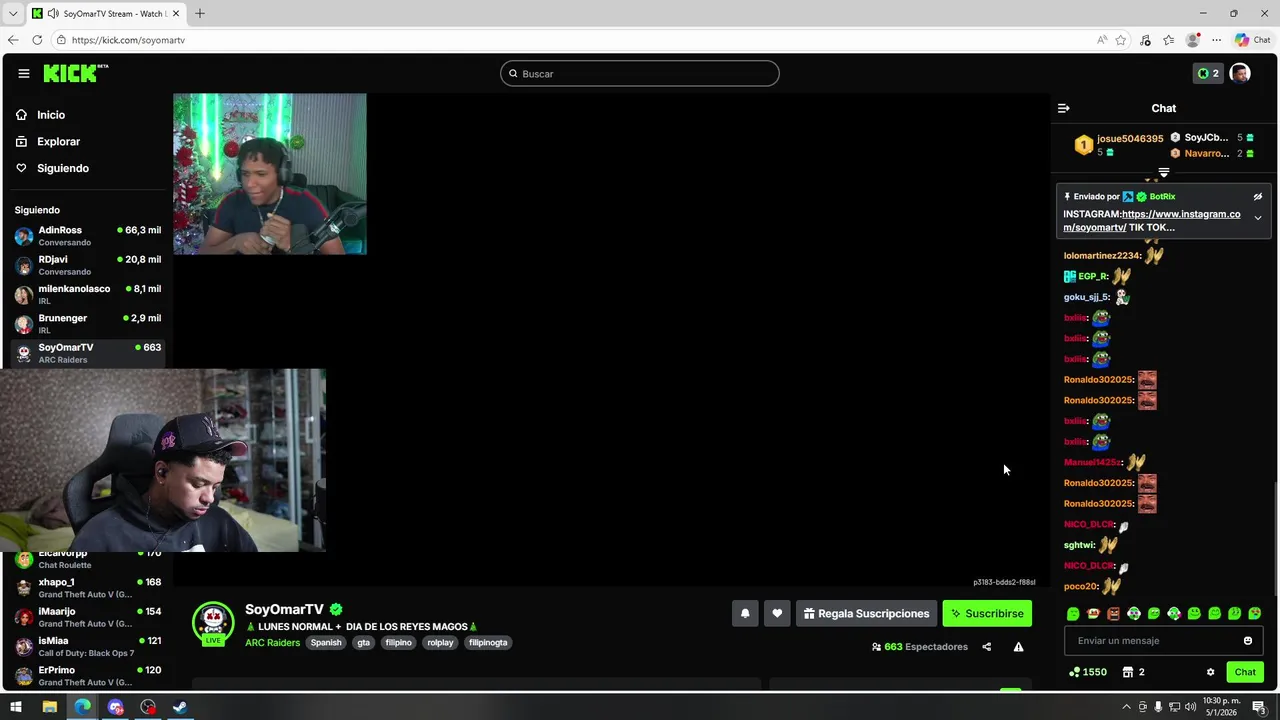Click poco20 username in chat
The image size is (1280, 720).
click(x=1081, y=586)
